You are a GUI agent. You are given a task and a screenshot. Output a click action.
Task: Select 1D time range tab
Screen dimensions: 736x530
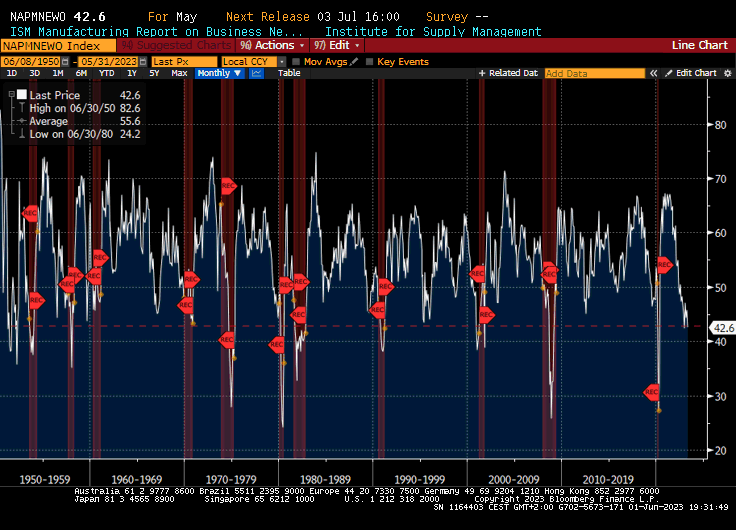(x=12, y=73)
